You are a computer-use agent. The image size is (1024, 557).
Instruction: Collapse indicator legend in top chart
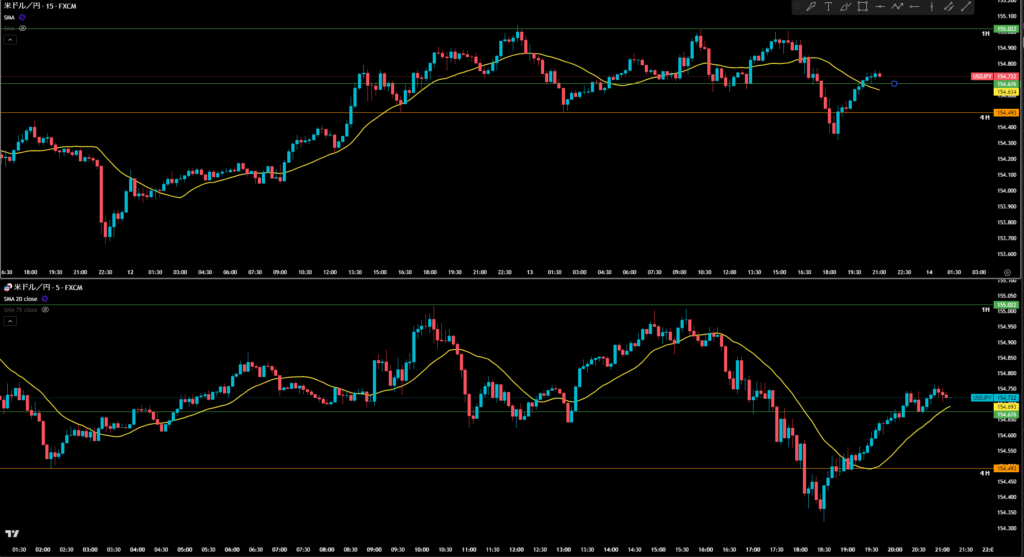point(8,40)
